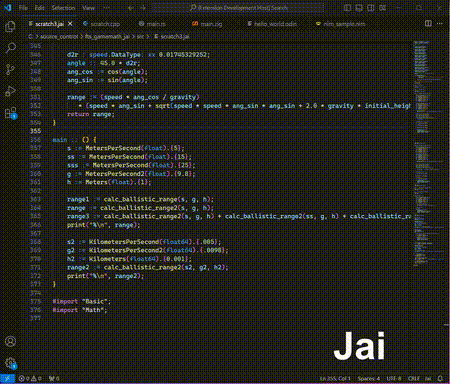Open the Source Control view
450x384 pixels.
coord(10,69)
